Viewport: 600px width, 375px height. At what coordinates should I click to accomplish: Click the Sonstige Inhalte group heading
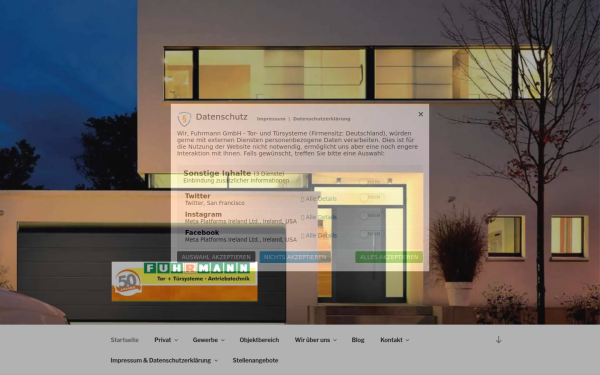(217, 173)
